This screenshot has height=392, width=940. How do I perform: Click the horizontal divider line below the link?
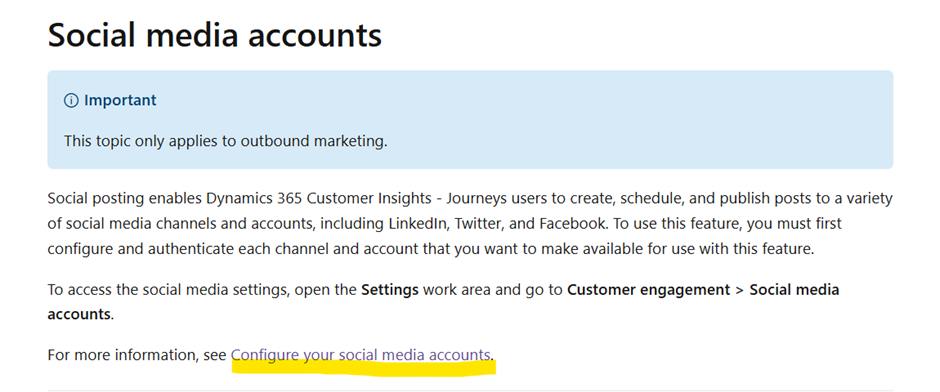tap(470, 390)
